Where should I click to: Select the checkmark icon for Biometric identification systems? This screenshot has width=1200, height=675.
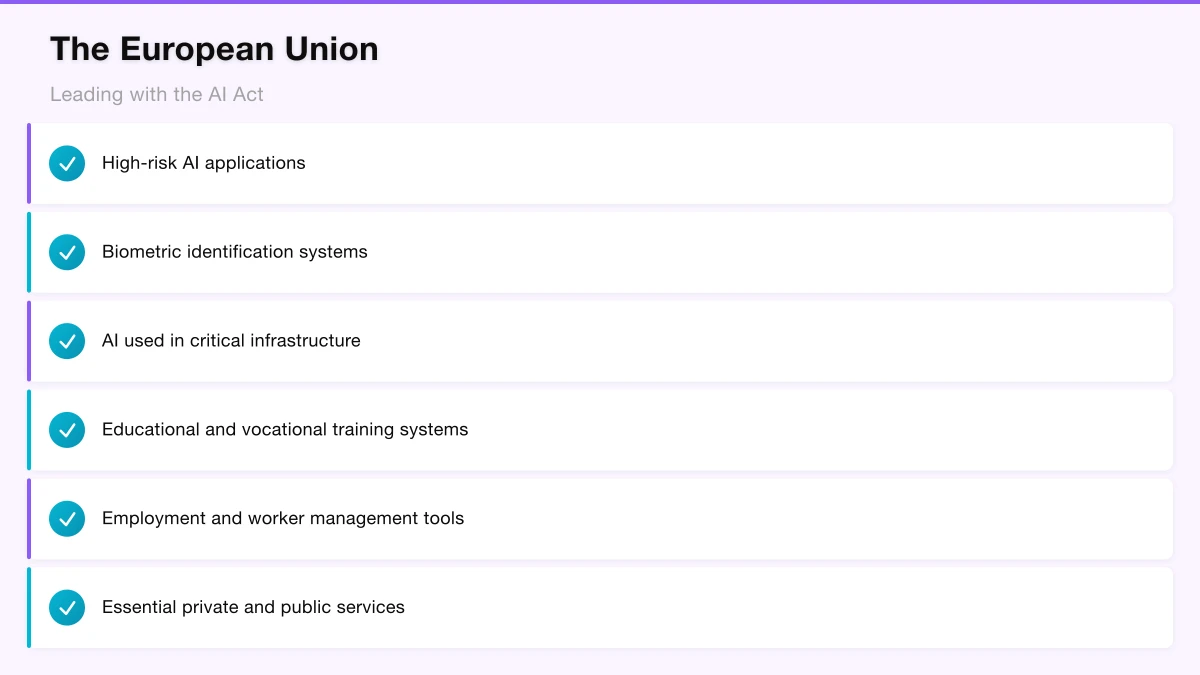point(66,252)
